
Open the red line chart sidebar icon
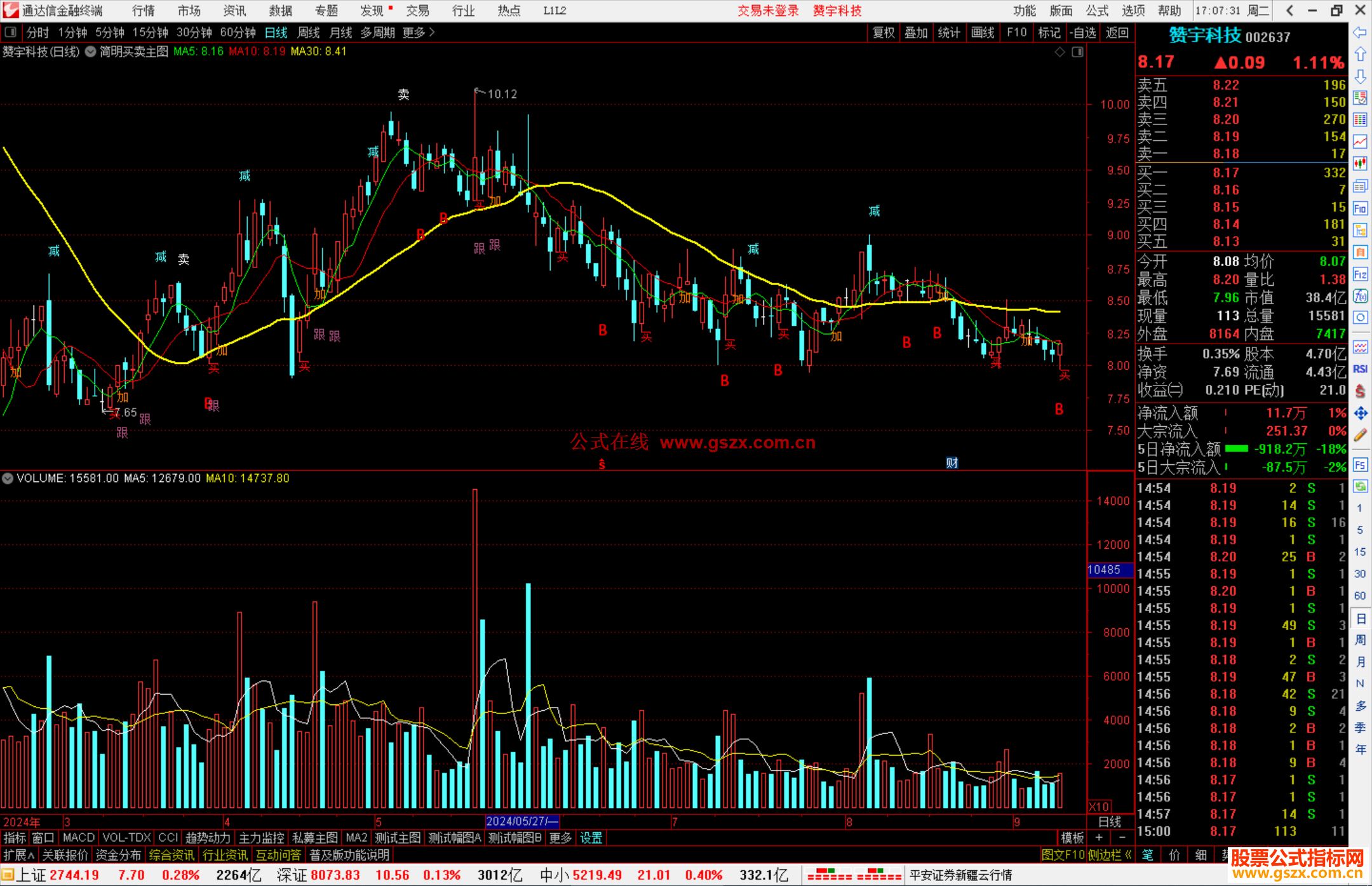(1360, 141)
